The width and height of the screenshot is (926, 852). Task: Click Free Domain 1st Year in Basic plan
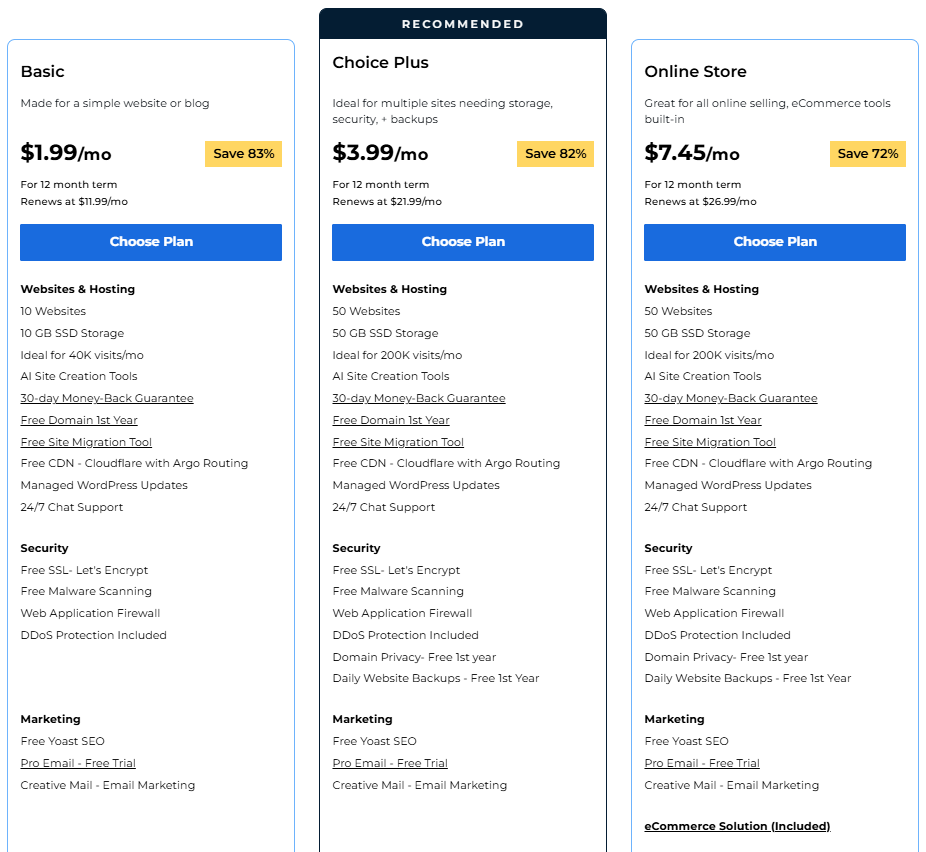[79, 420]
